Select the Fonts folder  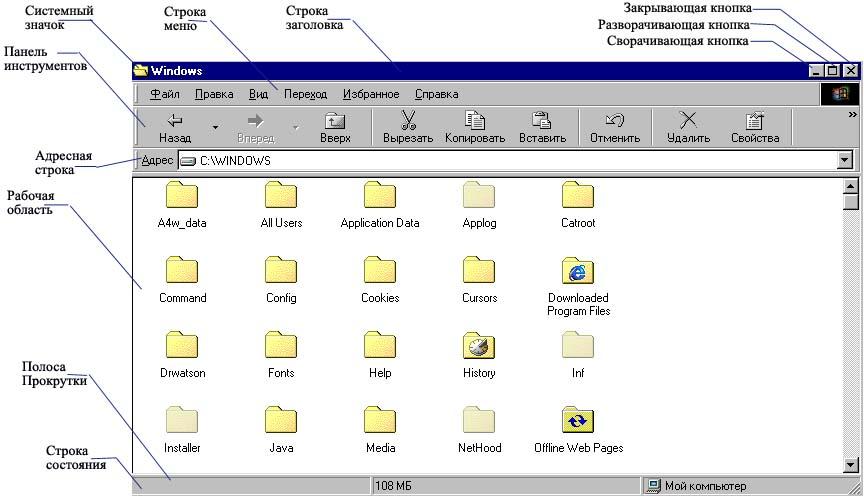[x=281, y=347]
